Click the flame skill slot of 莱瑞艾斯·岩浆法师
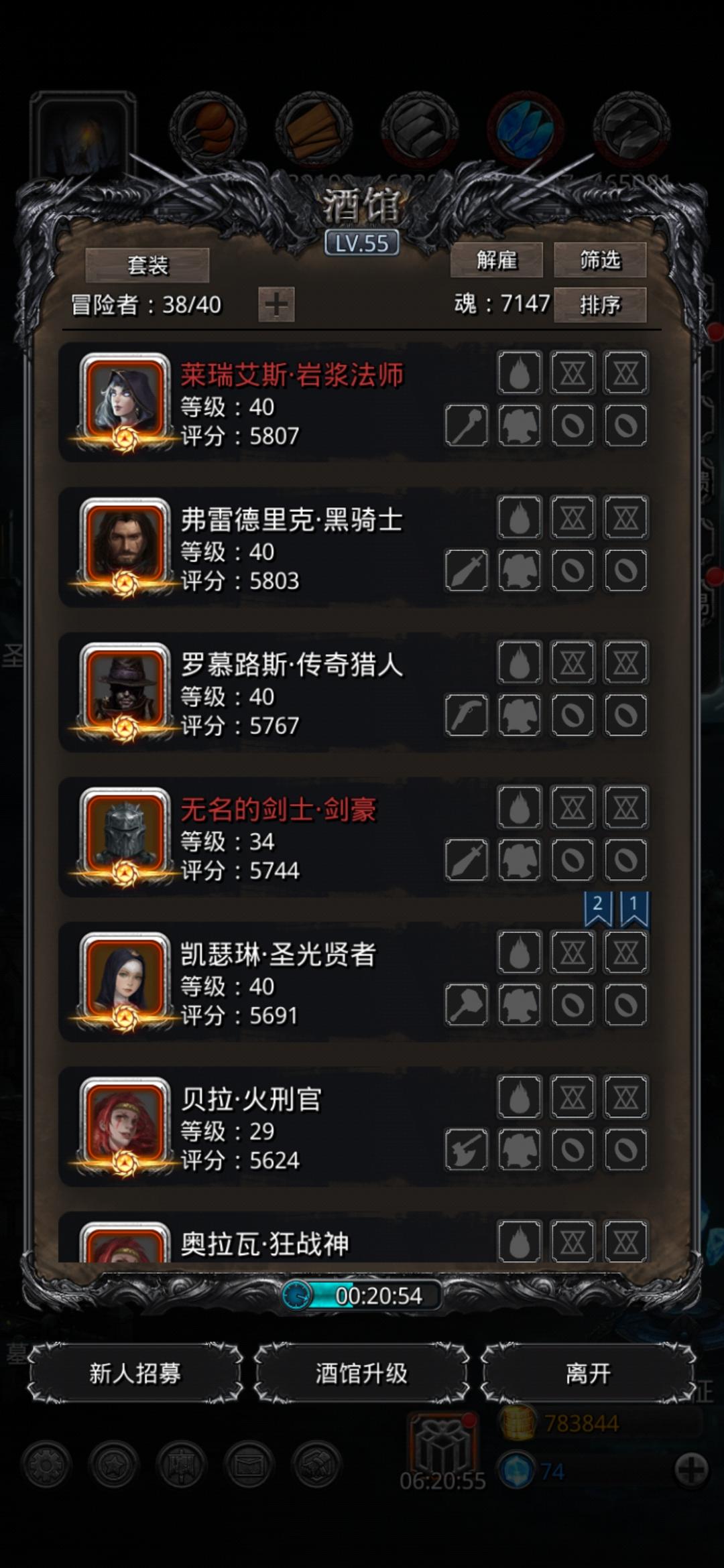 tap(520, 372)
